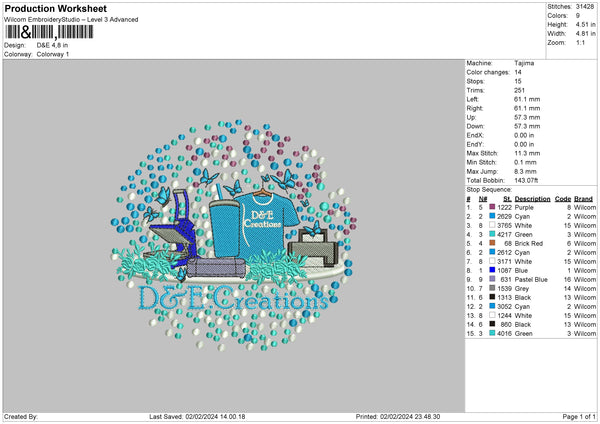
Task: Click the Grey swatch in stop 10
Action: [492, 288]
